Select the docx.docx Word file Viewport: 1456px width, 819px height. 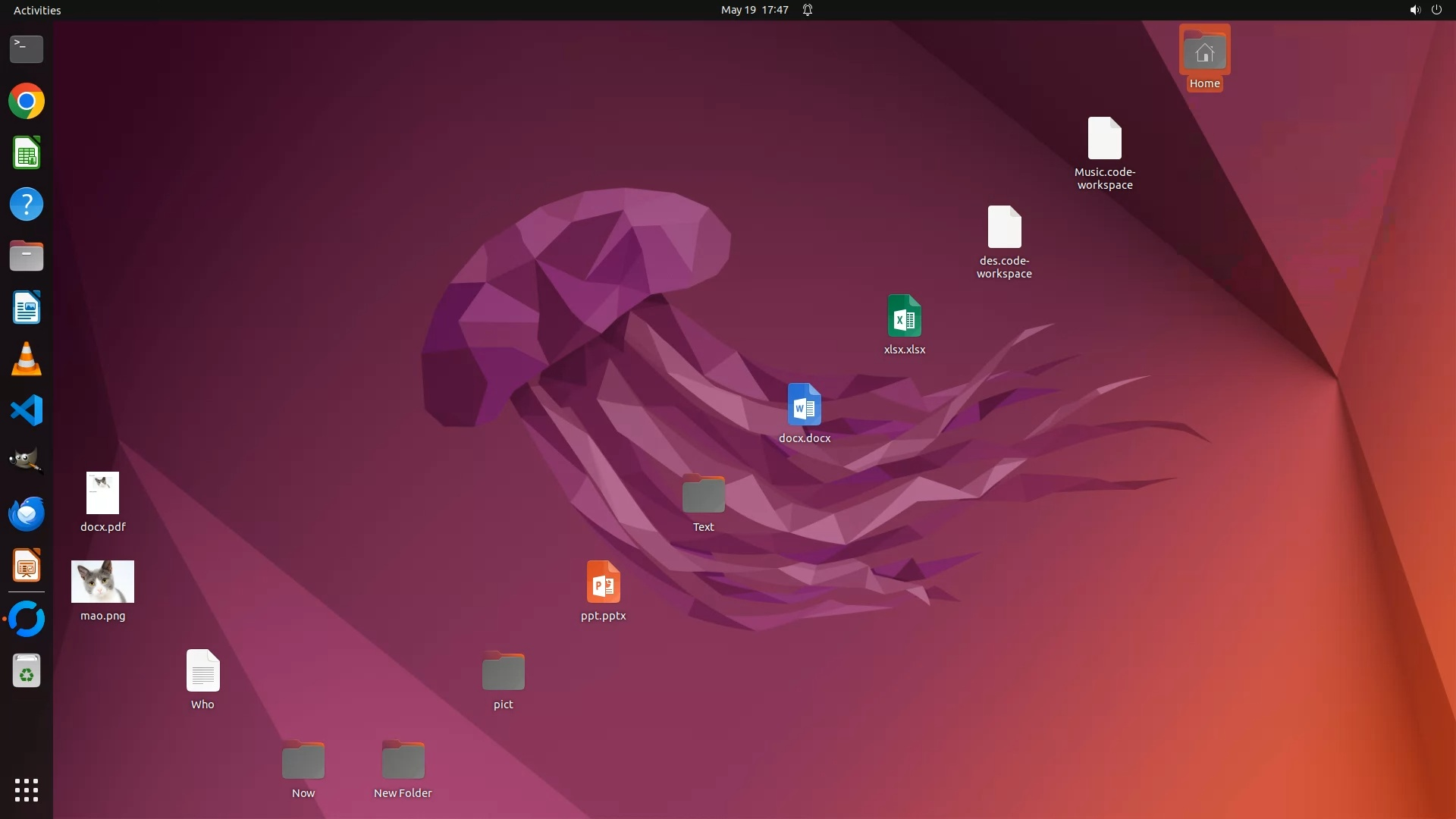(x=804, y=404)
